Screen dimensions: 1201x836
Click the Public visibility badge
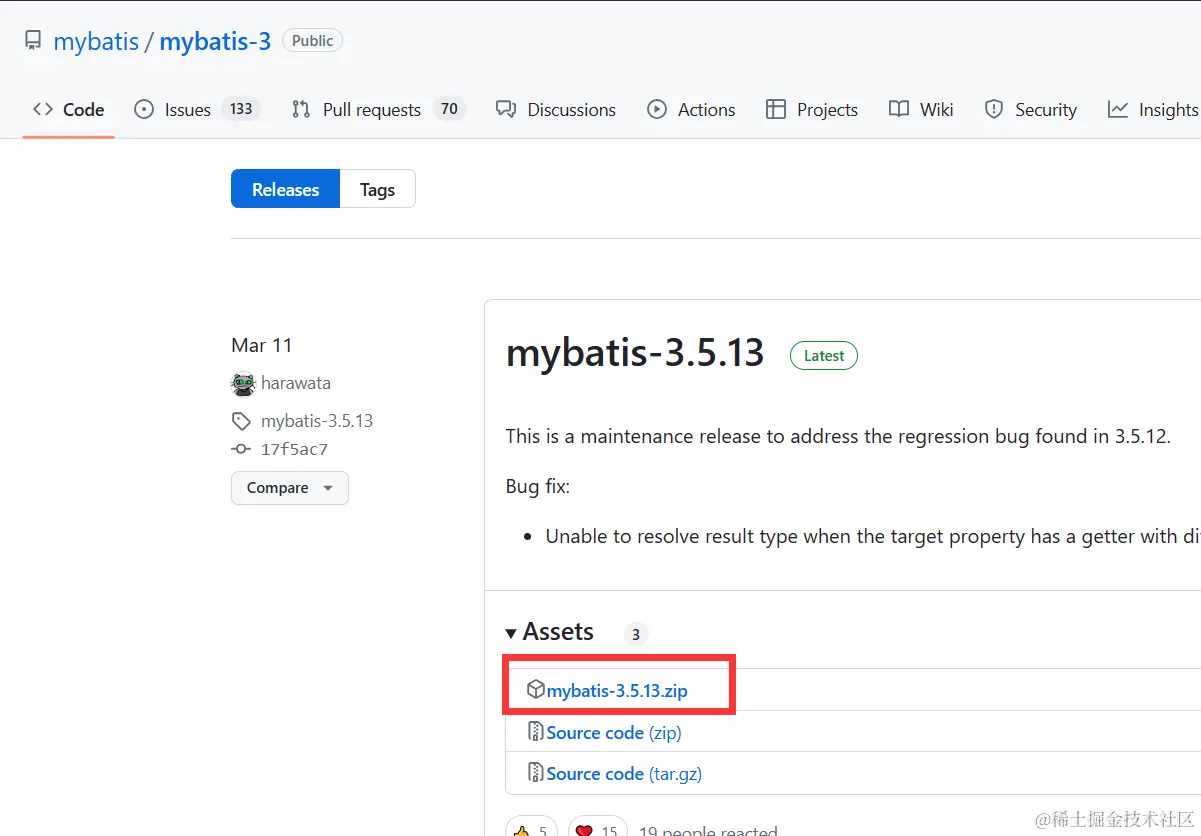(313, 41)
